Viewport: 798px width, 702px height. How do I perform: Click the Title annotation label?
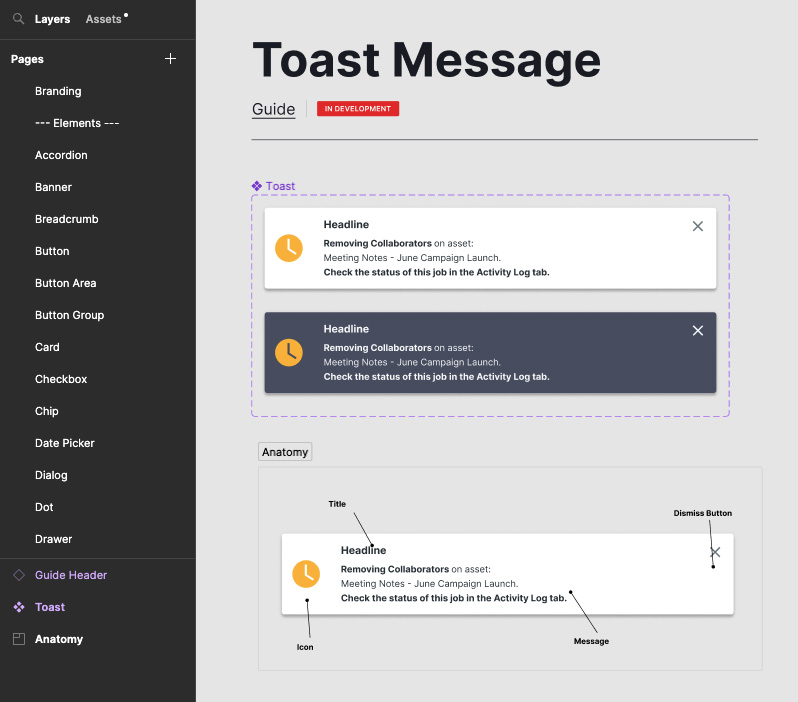point(337,504)
